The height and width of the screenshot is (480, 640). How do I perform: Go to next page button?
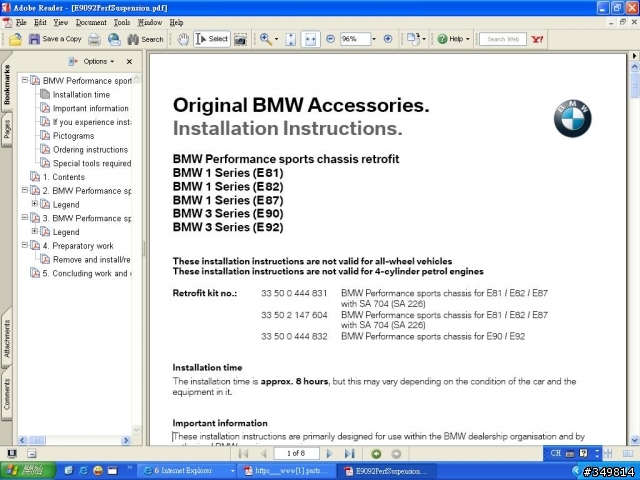[x=329, y=453]
